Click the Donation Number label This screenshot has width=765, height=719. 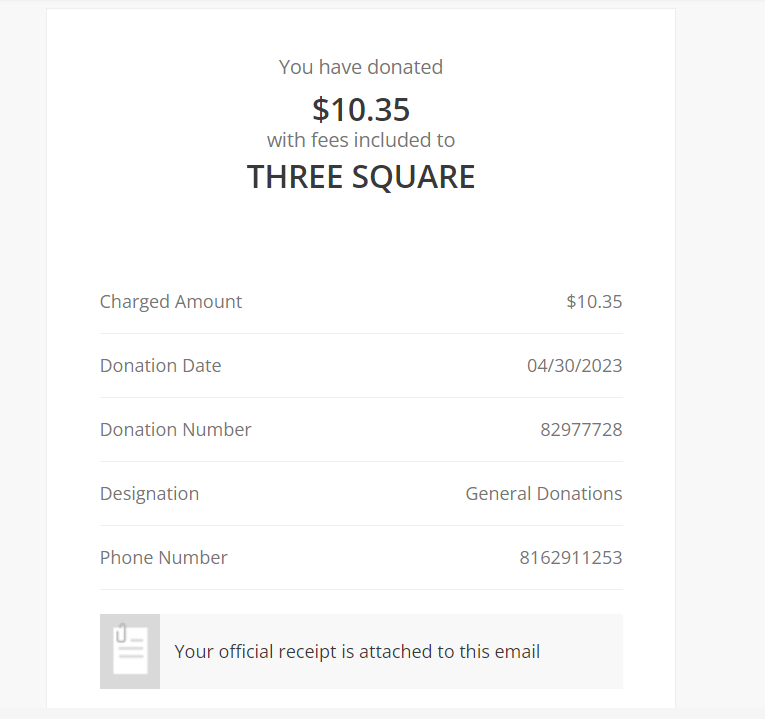point(176,430)
